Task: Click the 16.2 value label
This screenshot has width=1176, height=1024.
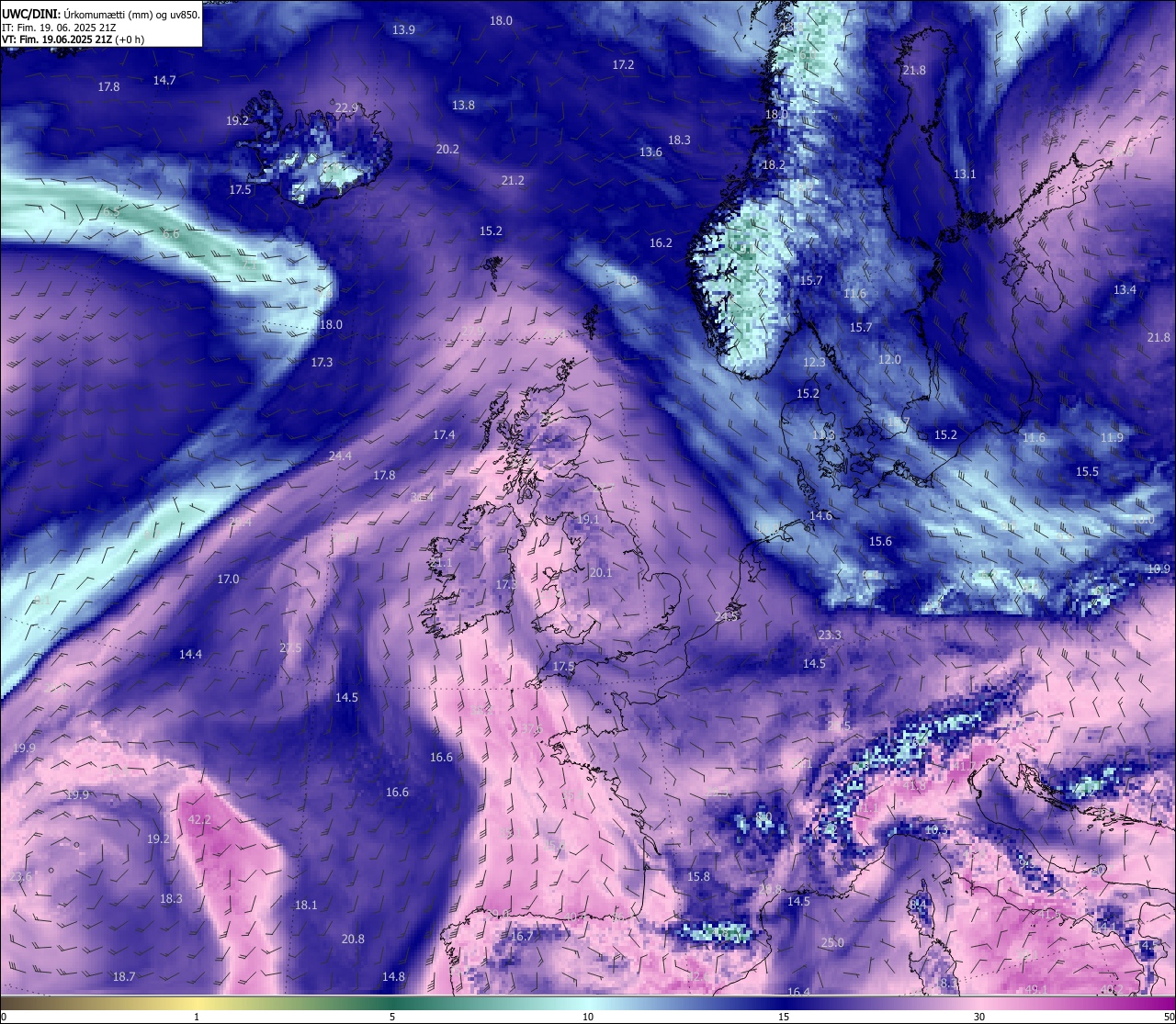Action: coord(661,242)
